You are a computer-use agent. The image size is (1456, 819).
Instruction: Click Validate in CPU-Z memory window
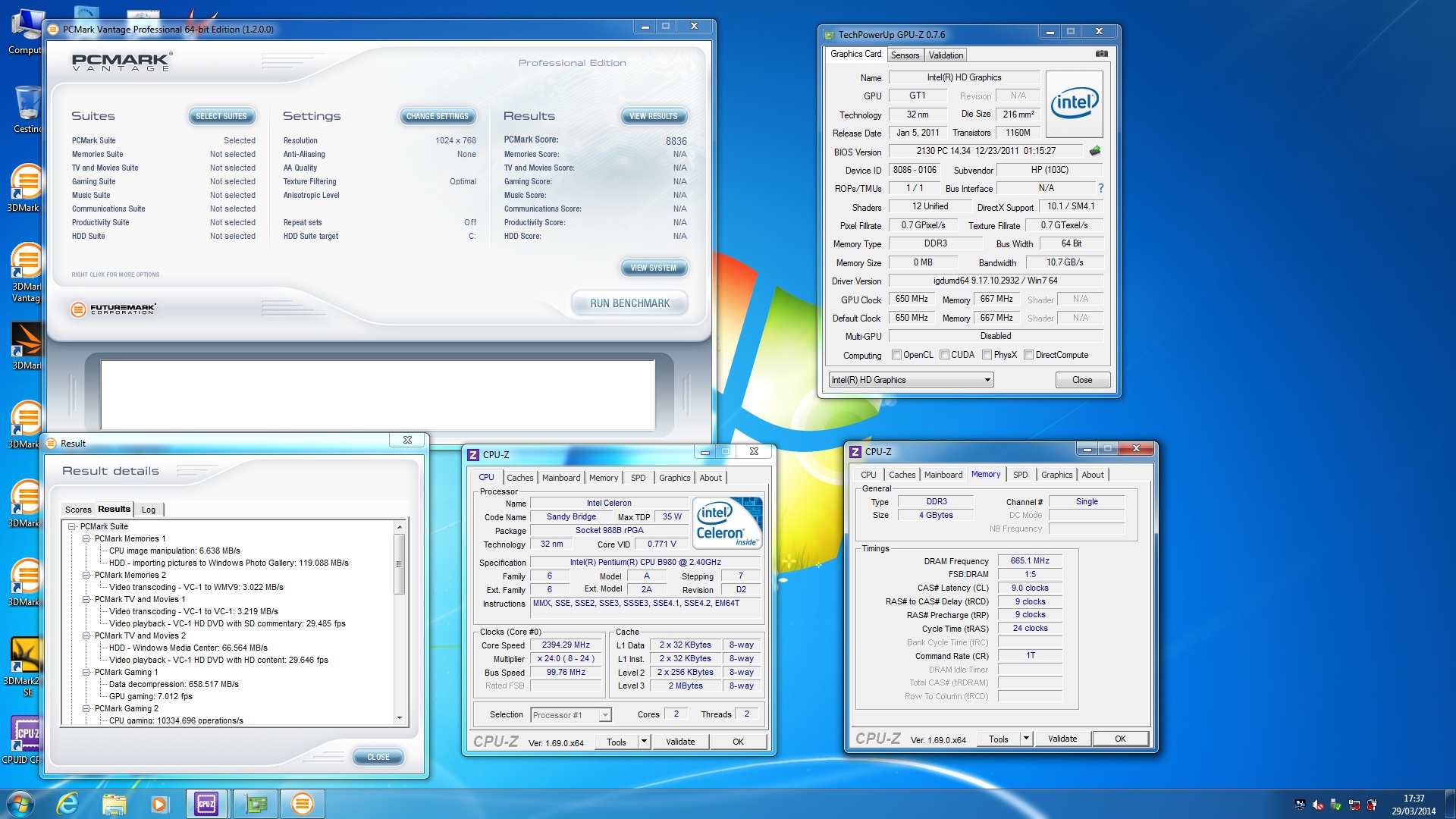(1062, 739)
